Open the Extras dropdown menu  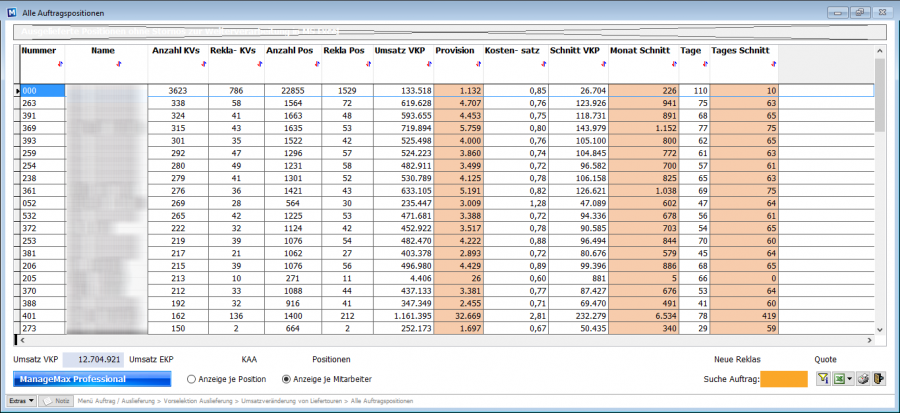point(22,401)
